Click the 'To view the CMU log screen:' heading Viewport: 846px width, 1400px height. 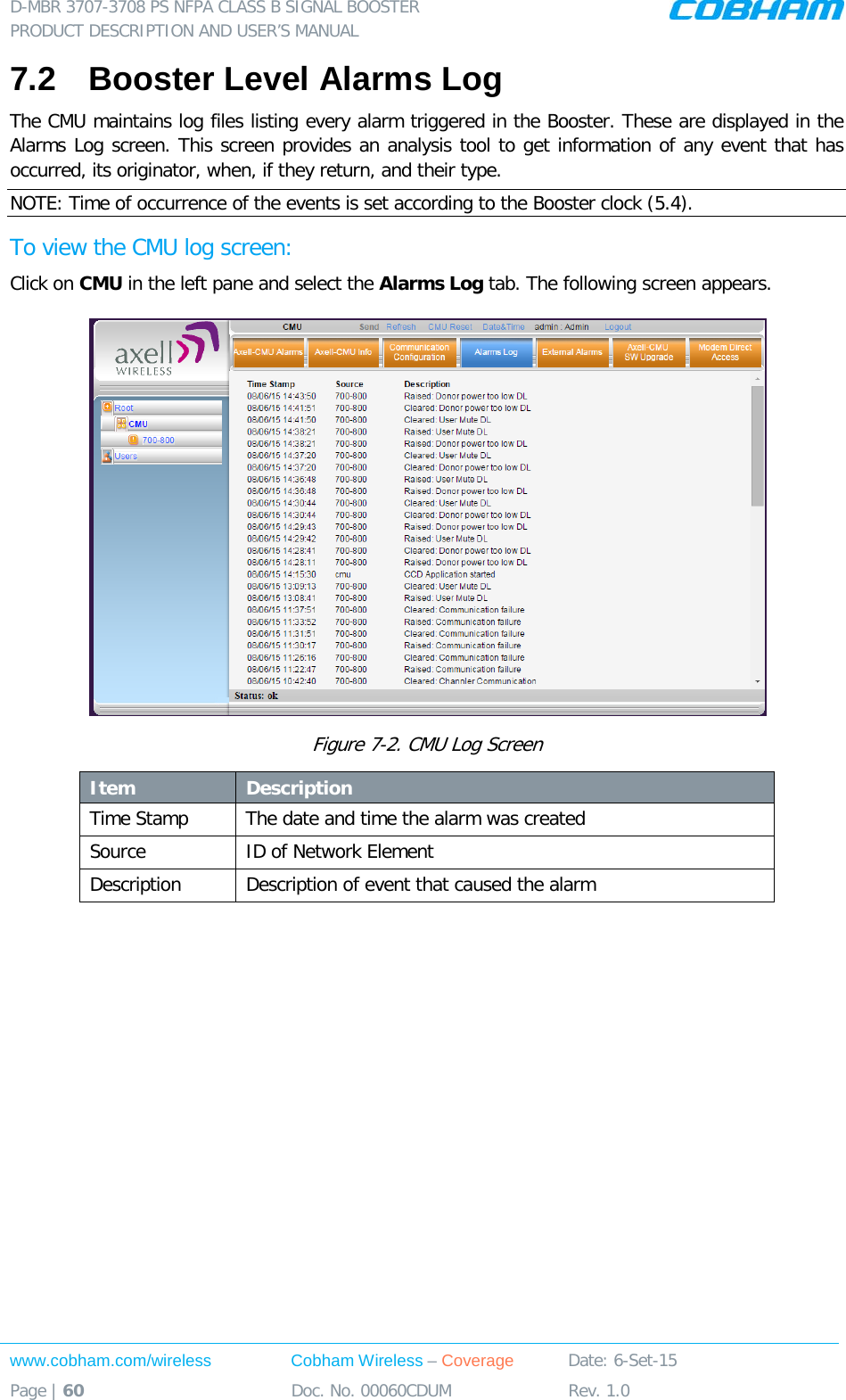coord(151,248)
